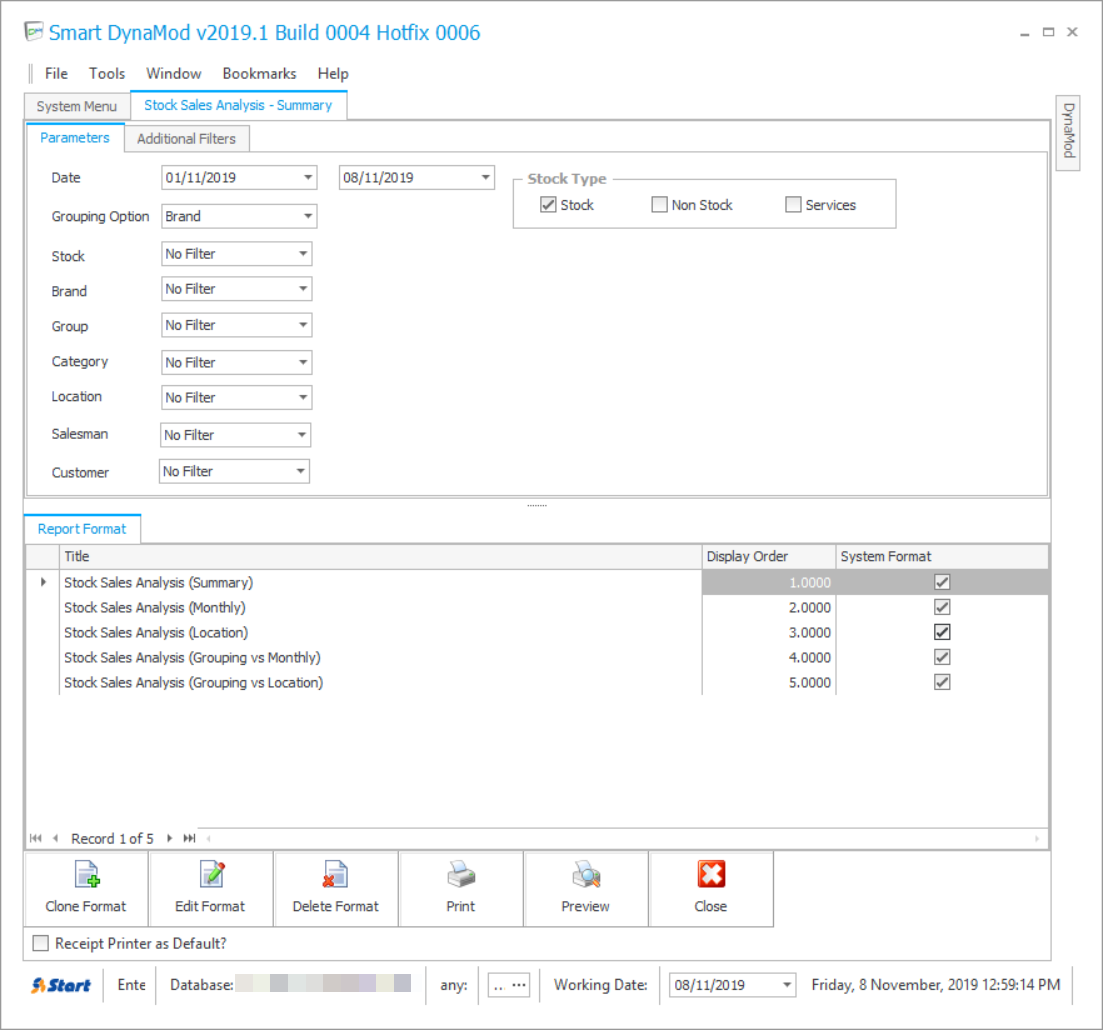Open the end date 08/11/2019 dropdown in Parameters
The image size is (1103, 1030).
click(x=485, y=177)
